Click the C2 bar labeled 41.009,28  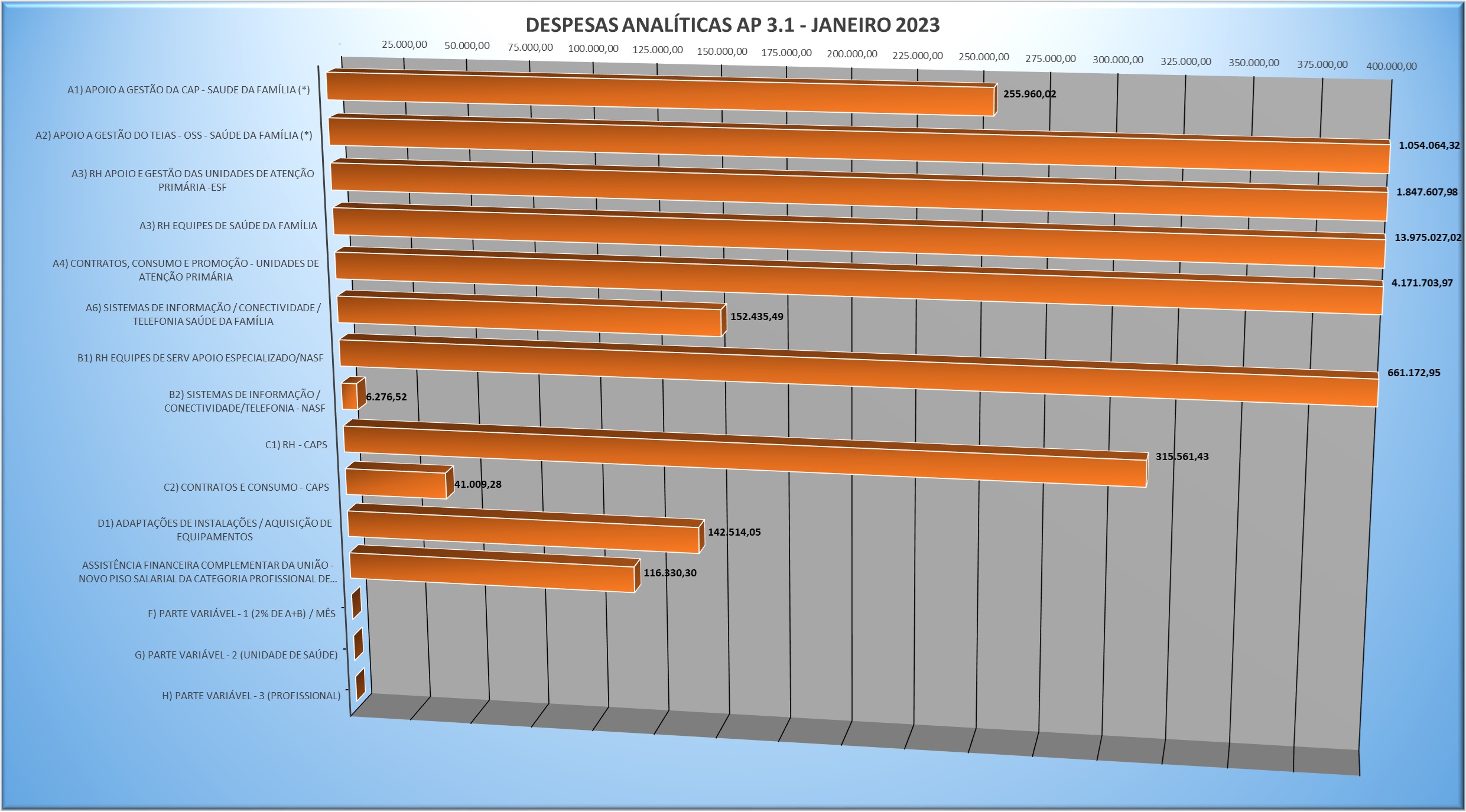point(396,485)
